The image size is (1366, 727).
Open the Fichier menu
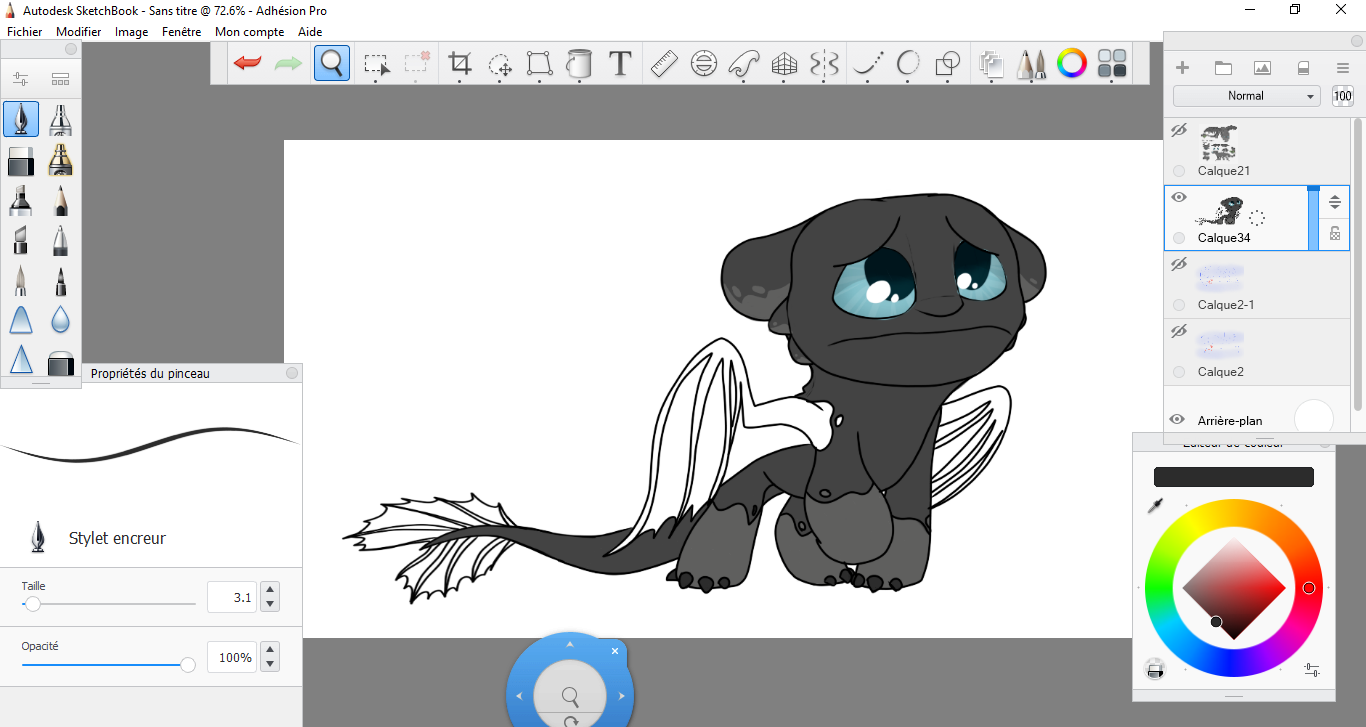[x=24, y=32]
